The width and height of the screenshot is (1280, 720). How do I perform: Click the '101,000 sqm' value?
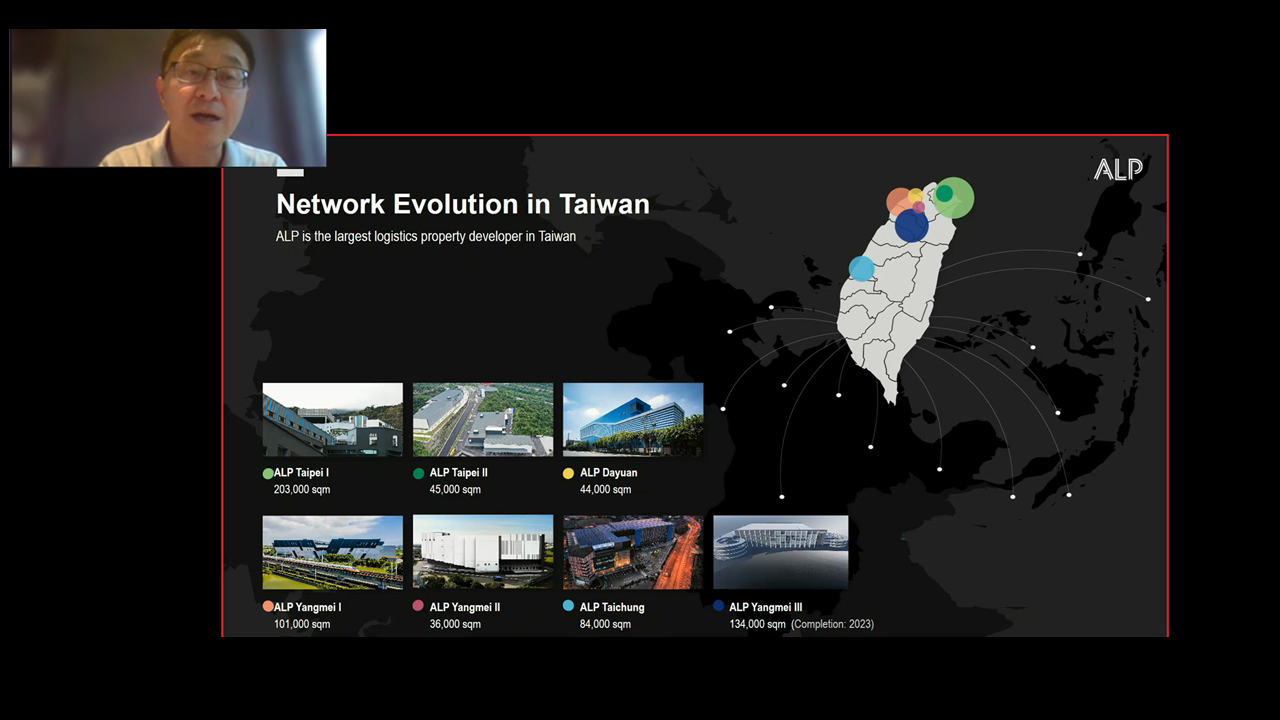[x=302, y=625]
